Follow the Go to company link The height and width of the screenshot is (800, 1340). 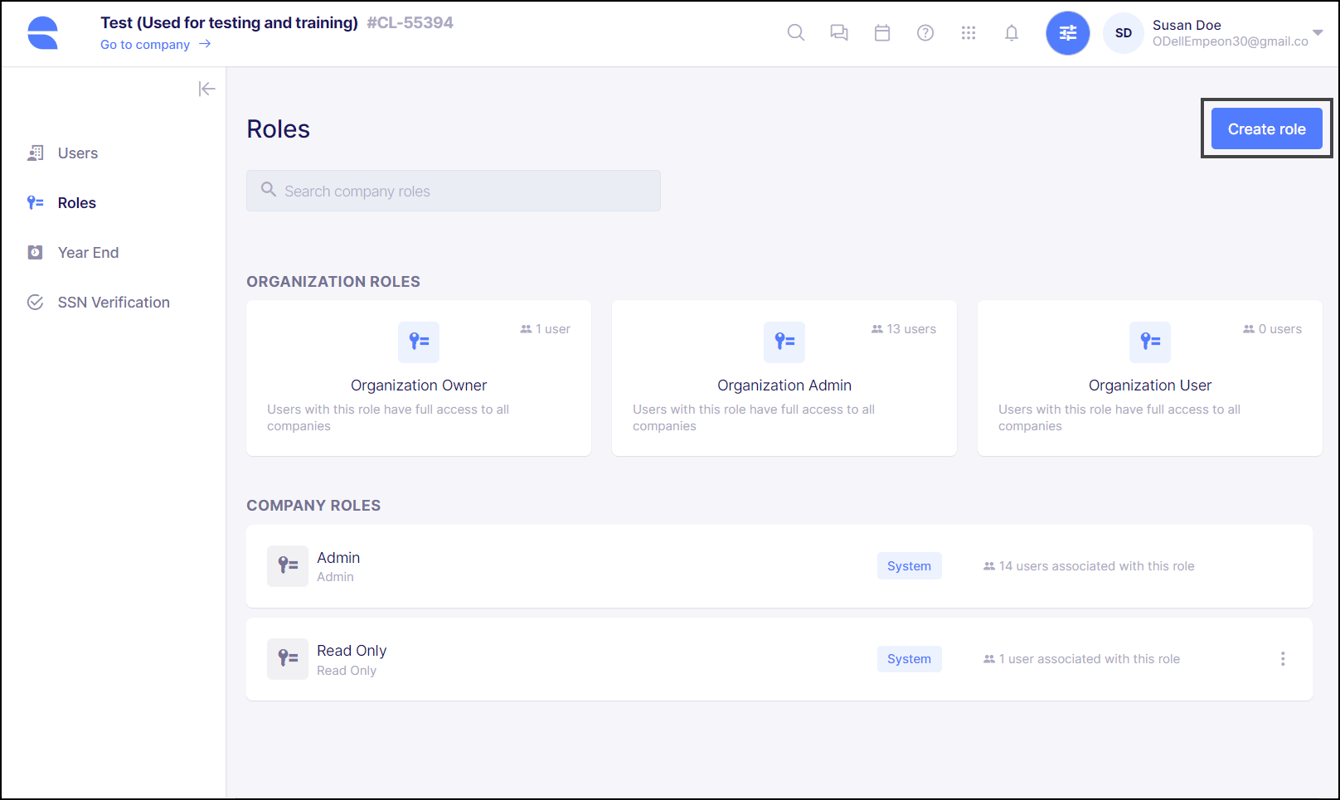click(x=146, y=44)
